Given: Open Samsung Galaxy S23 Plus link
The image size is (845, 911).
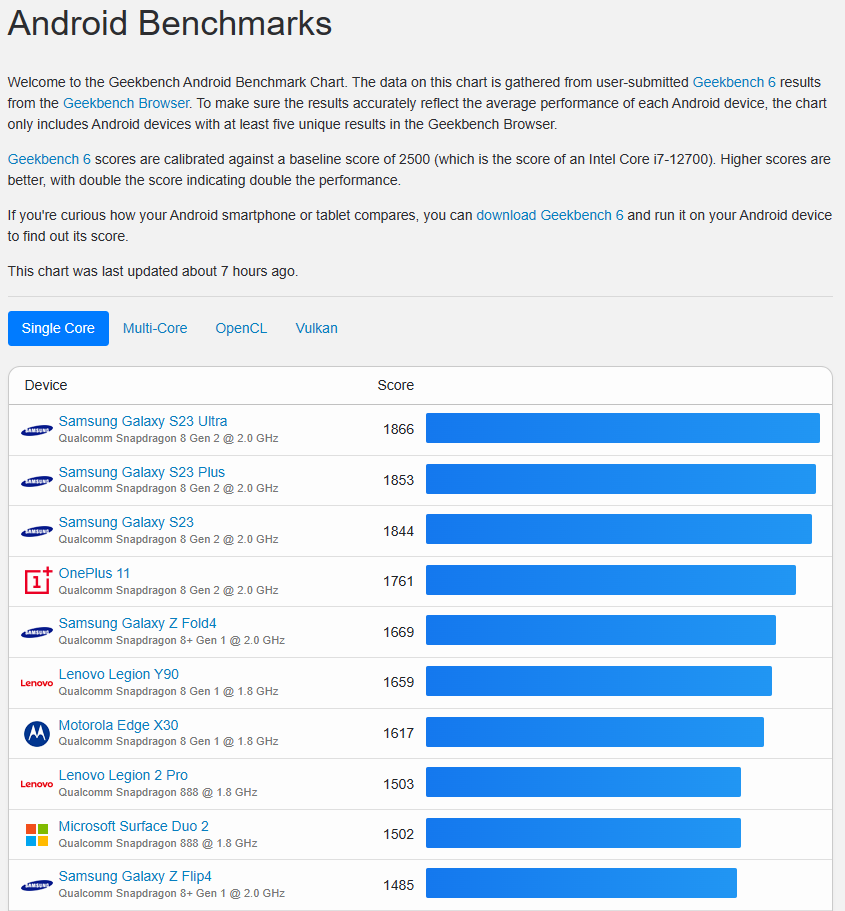Looking at the screenshot, I should click(142, 472).
